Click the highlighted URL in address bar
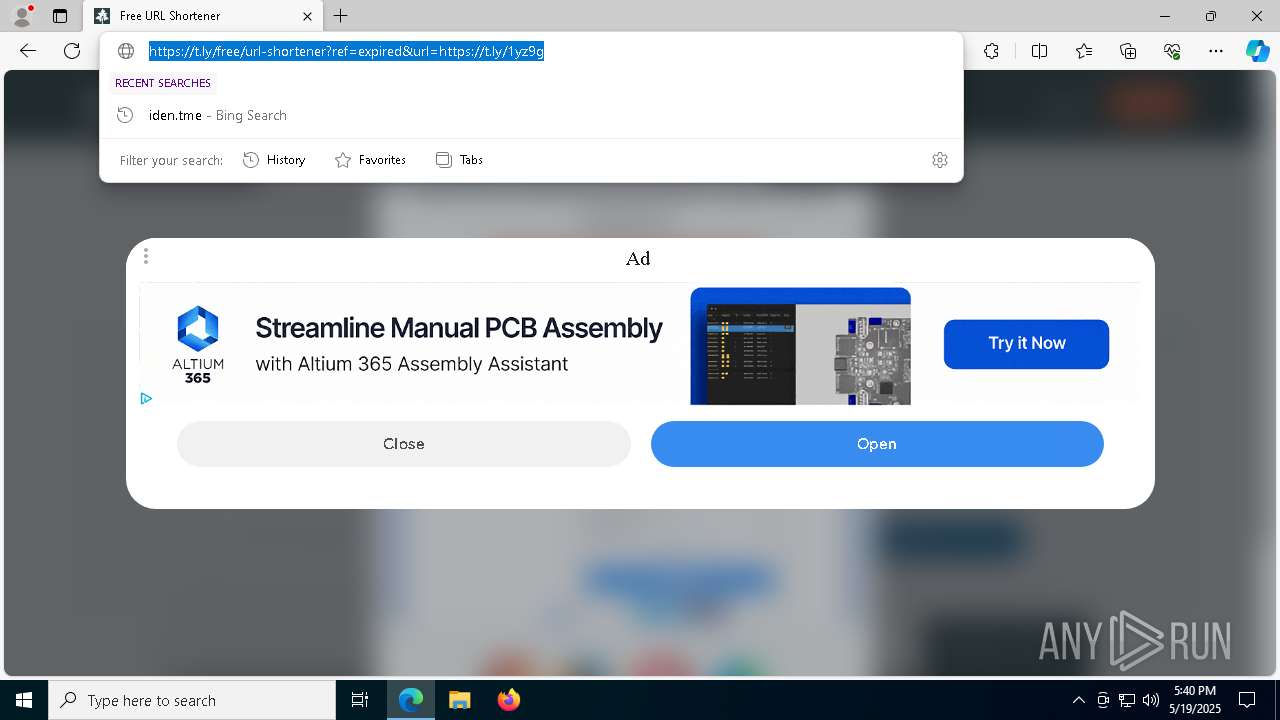 click(x=346, y=51)
